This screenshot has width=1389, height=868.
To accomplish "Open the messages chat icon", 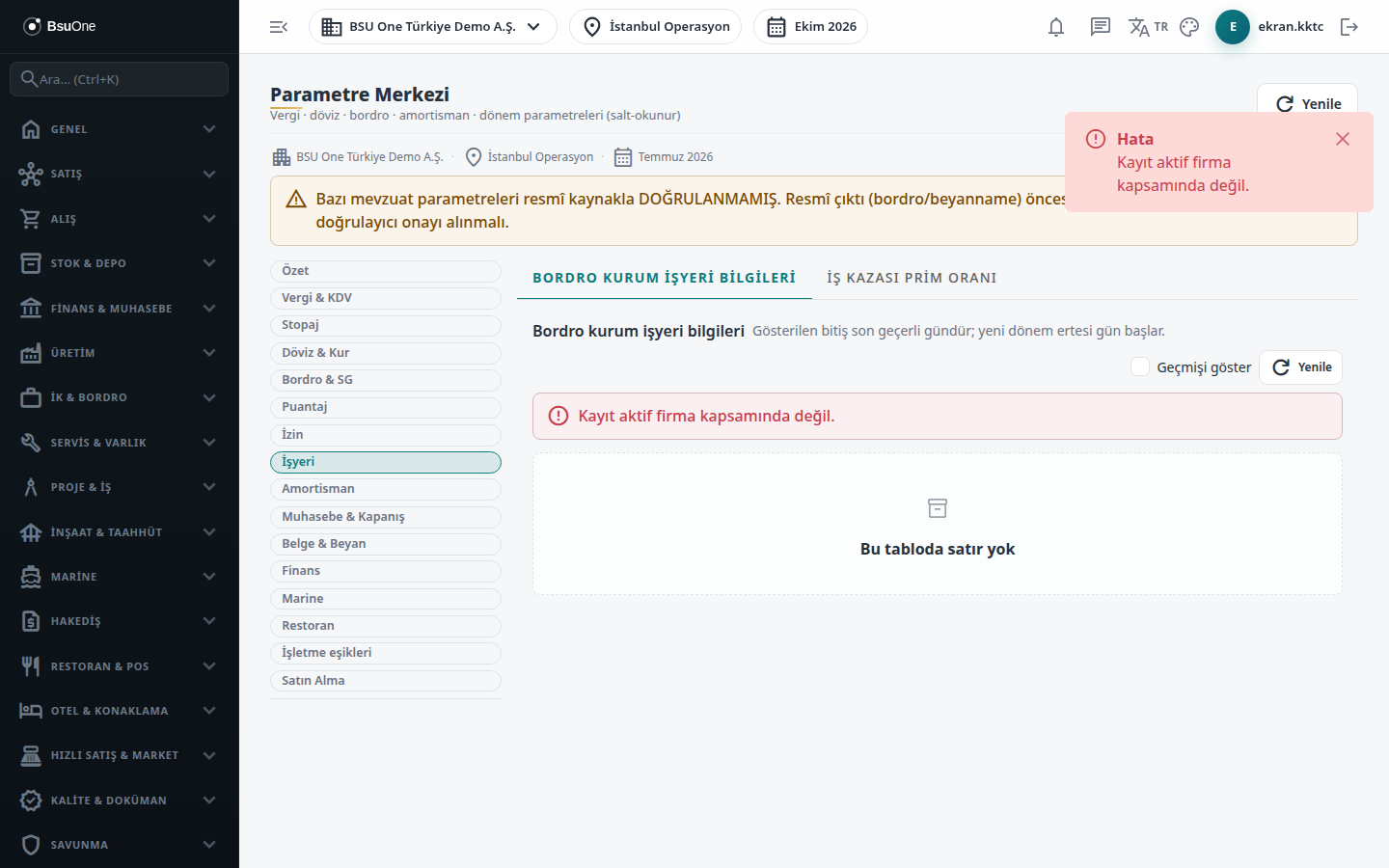I will (x=1101, y=27).
